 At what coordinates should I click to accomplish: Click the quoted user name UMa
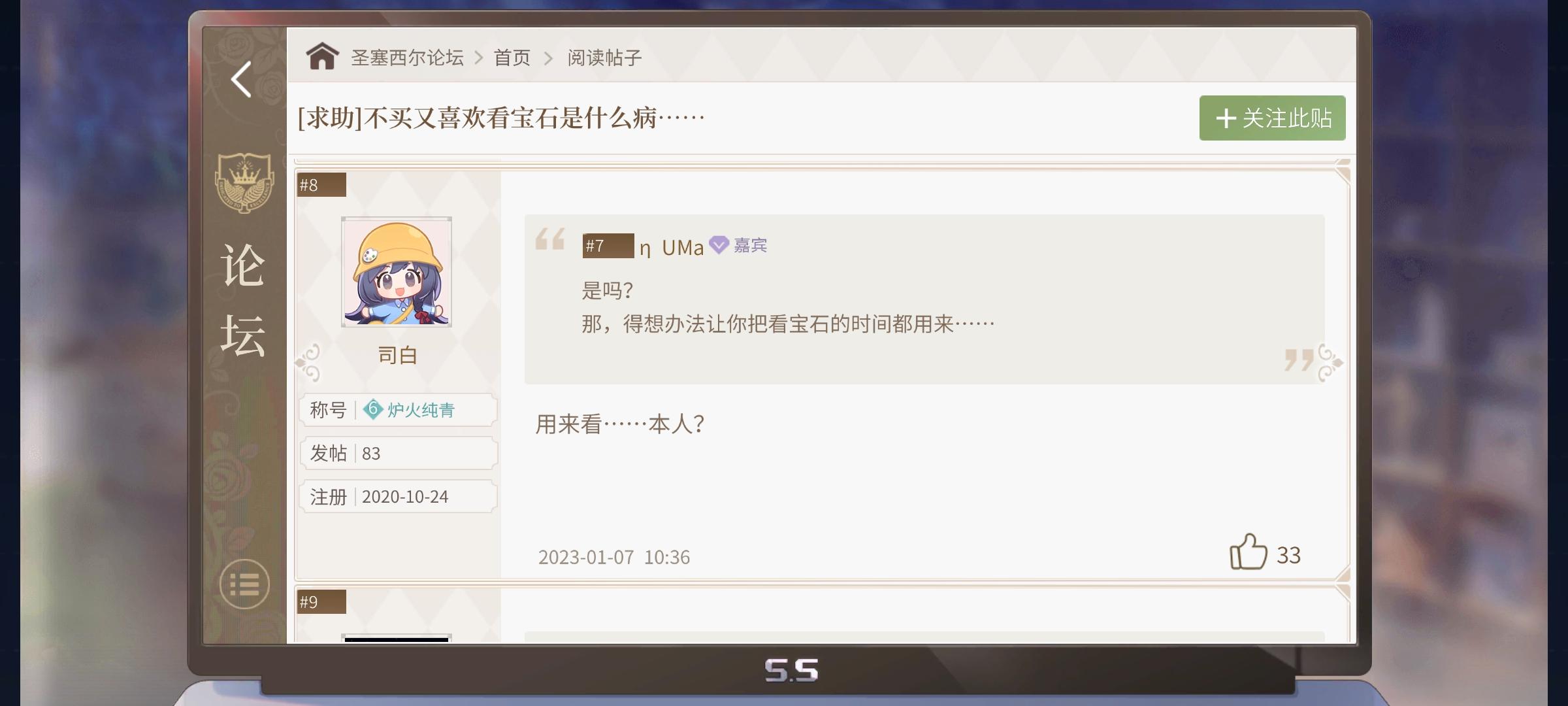coord(682,247)
